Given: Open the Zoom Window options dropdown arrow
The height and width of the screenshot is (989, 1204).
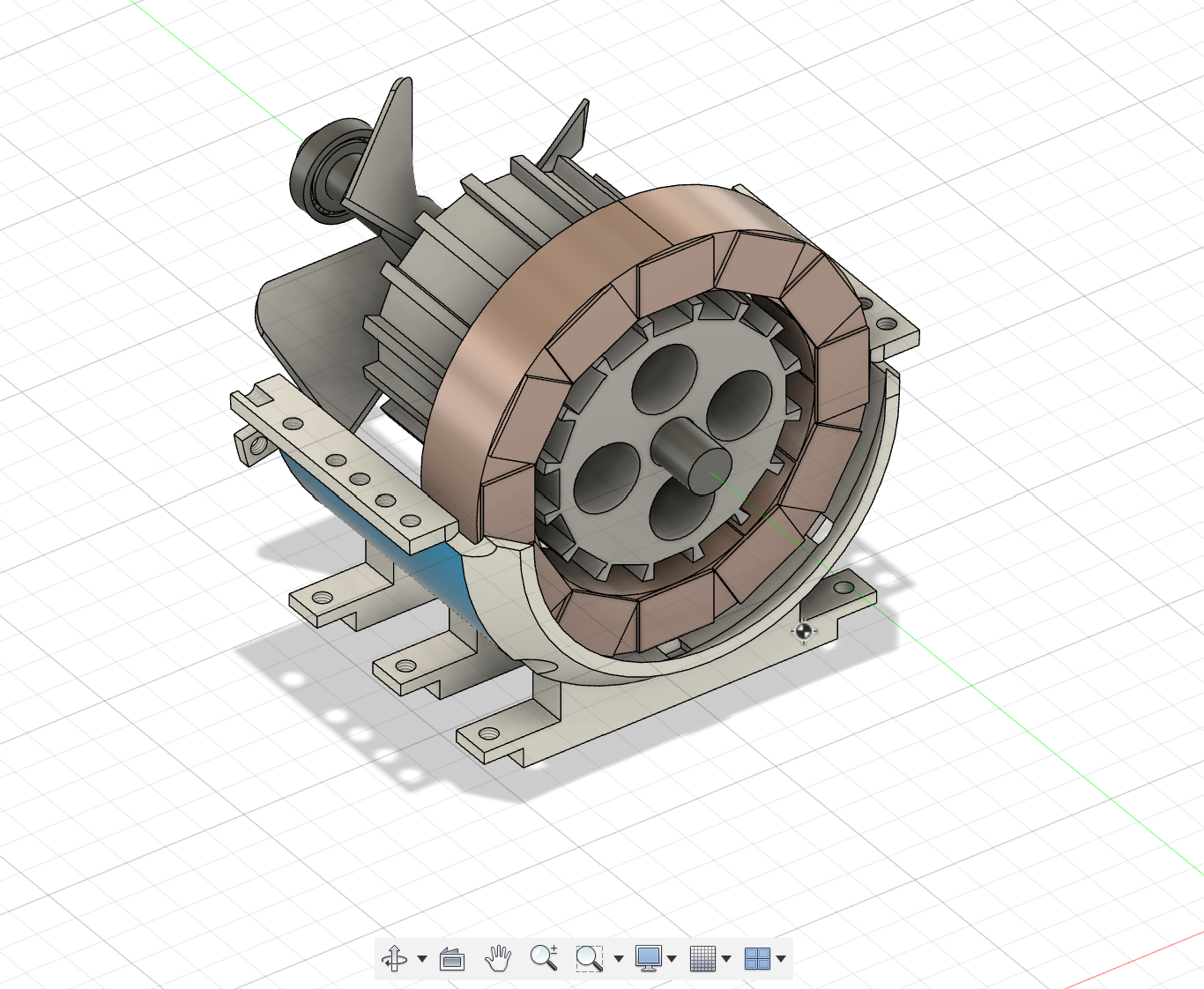Looking at the screenshot, I should coord(618,959).
